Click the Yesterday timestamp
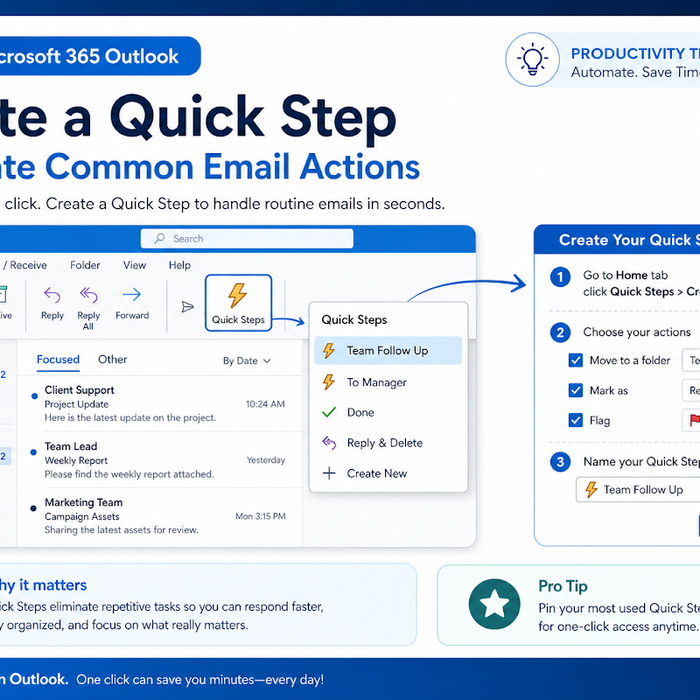Viewport: 700px width, 700px height. click(x=266, y=460)
